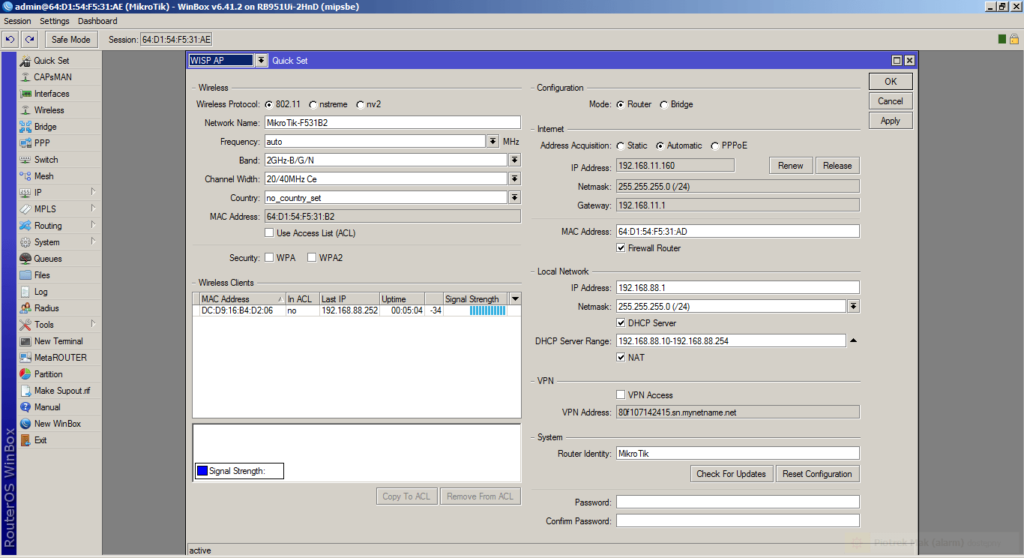Toggle the VPN Access checkbox
Viewport: 1024px width, 558px height.
pyautogui.click(x=621, y=395)
